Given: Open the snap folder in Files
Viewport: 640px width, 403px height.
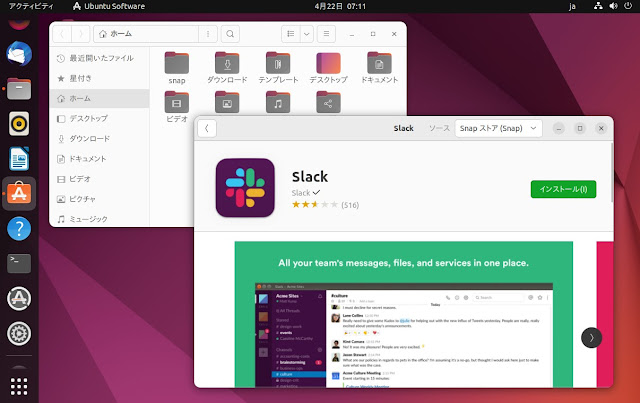Looking at the screenshot, I should [x=177, y=68].
